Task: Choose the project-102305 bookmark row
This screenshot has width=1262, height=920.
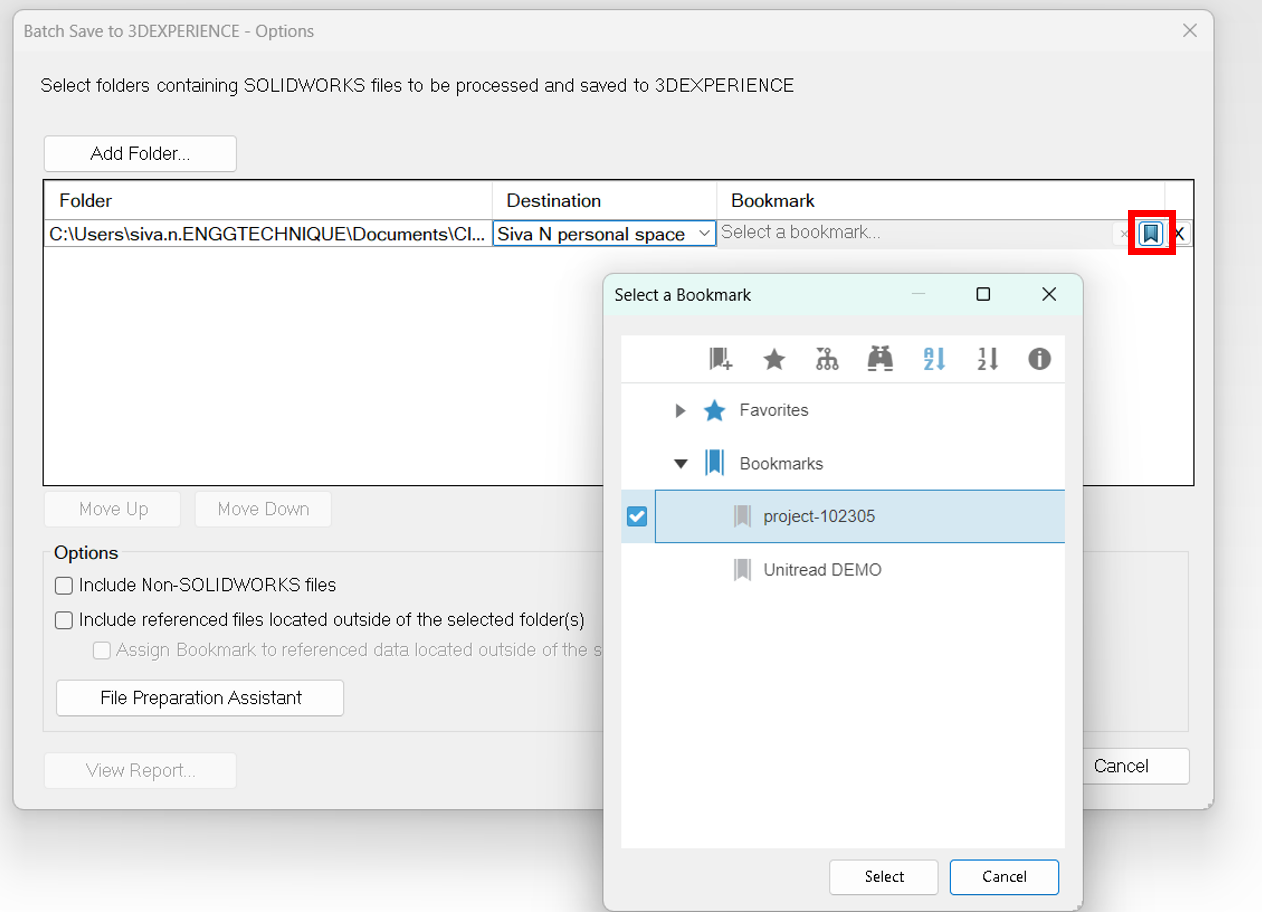Action: click(x=818, y=517)
